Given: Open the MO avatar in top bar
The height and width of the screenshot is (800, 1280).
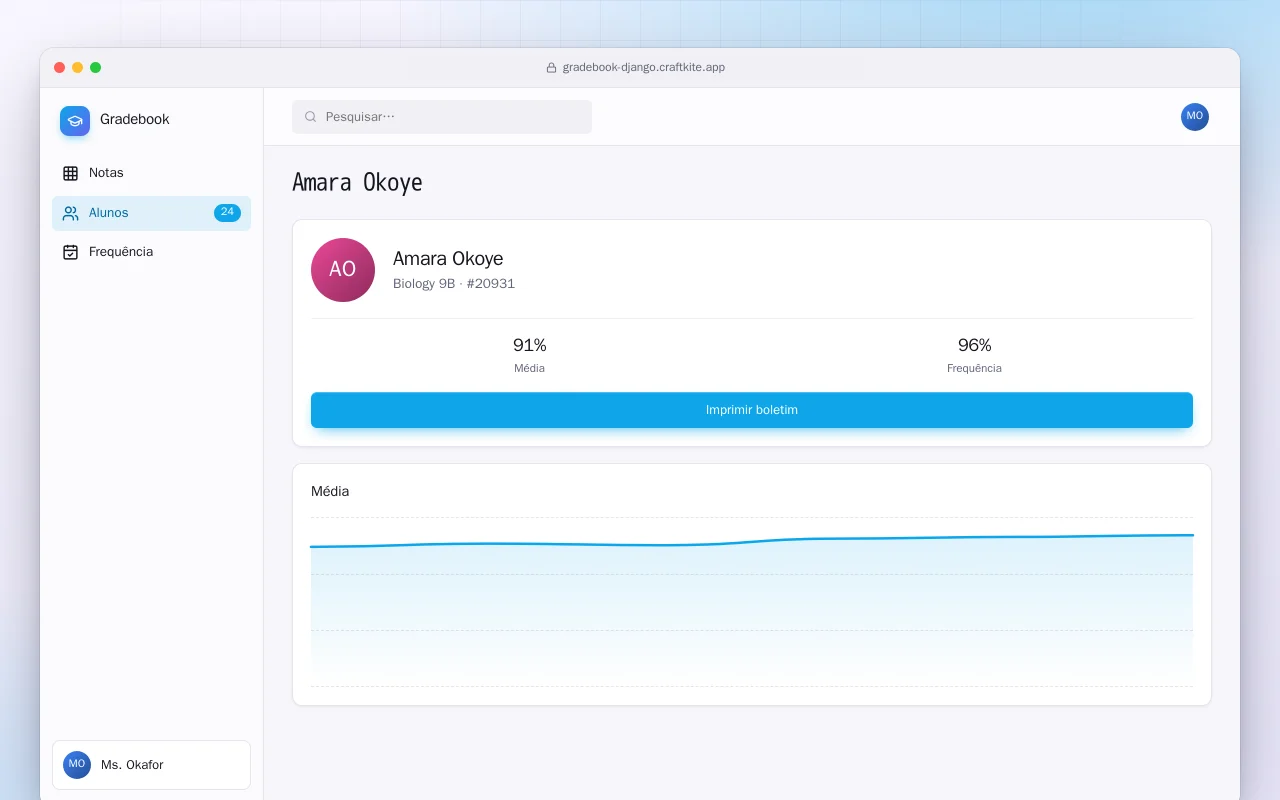Looking at the screenshot, I should 1194,117.
